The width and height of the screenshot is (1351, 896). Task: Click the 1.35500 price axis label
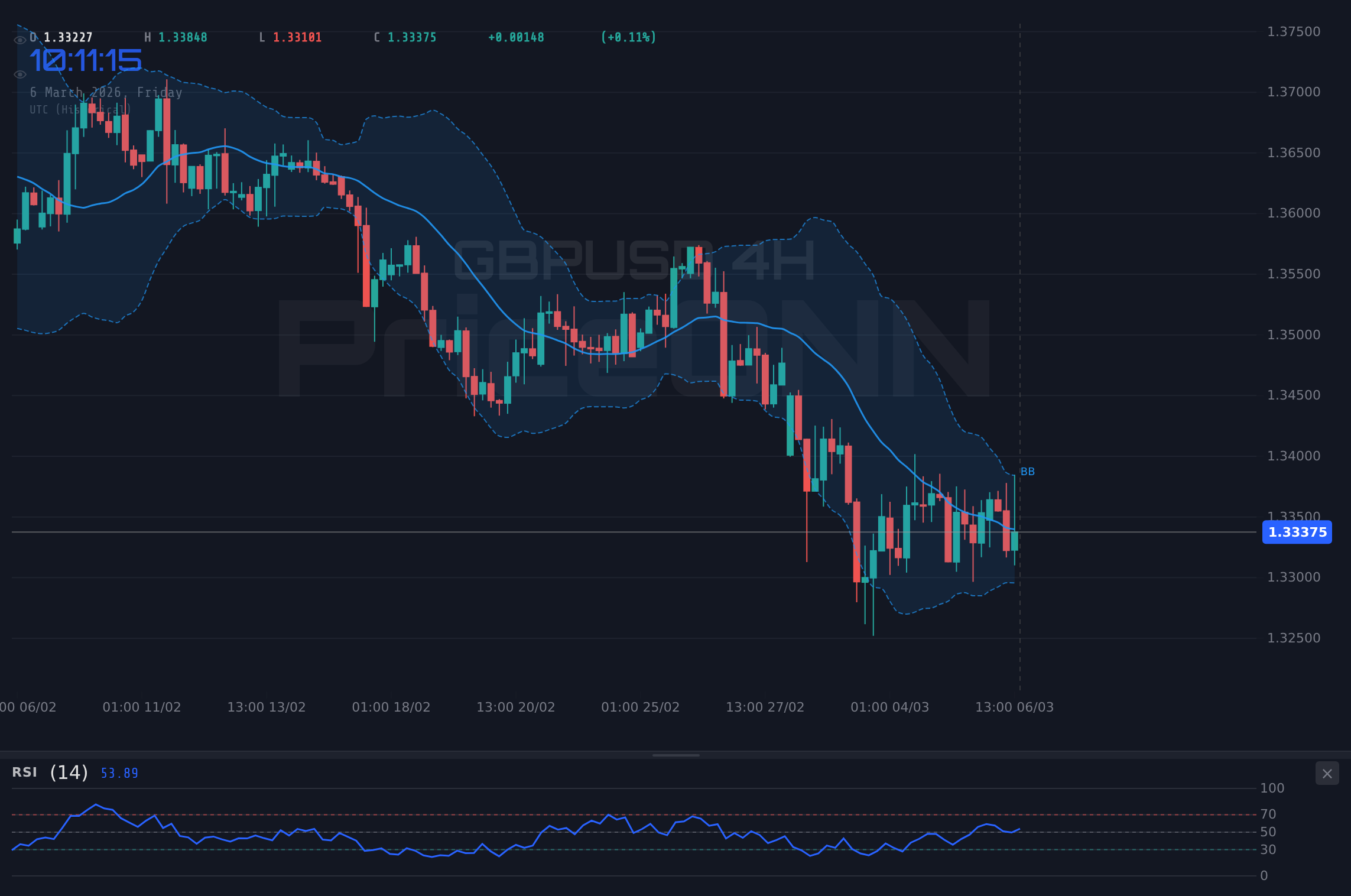(x=1294, y=274)
